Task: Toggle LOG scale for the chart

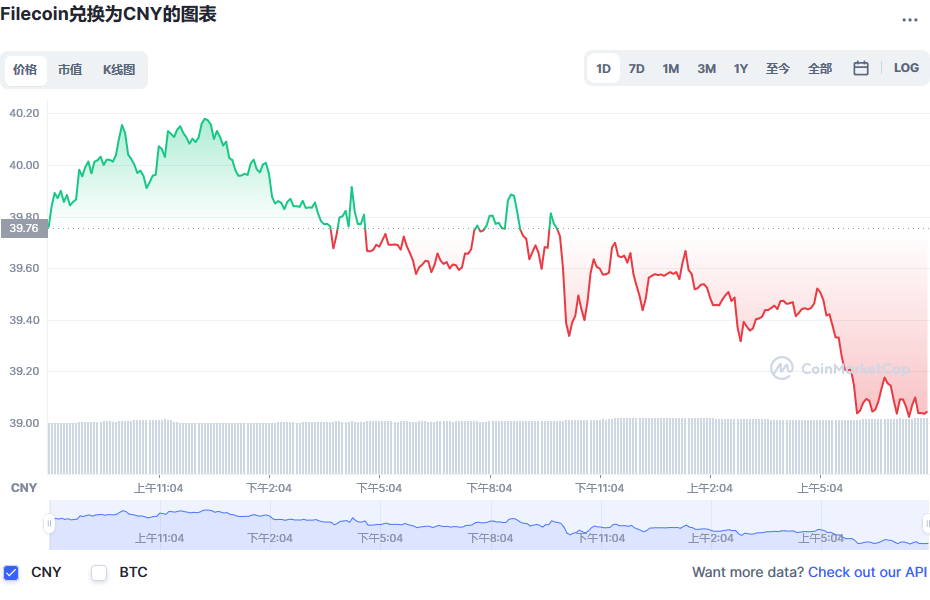Action: pos(906,68)
